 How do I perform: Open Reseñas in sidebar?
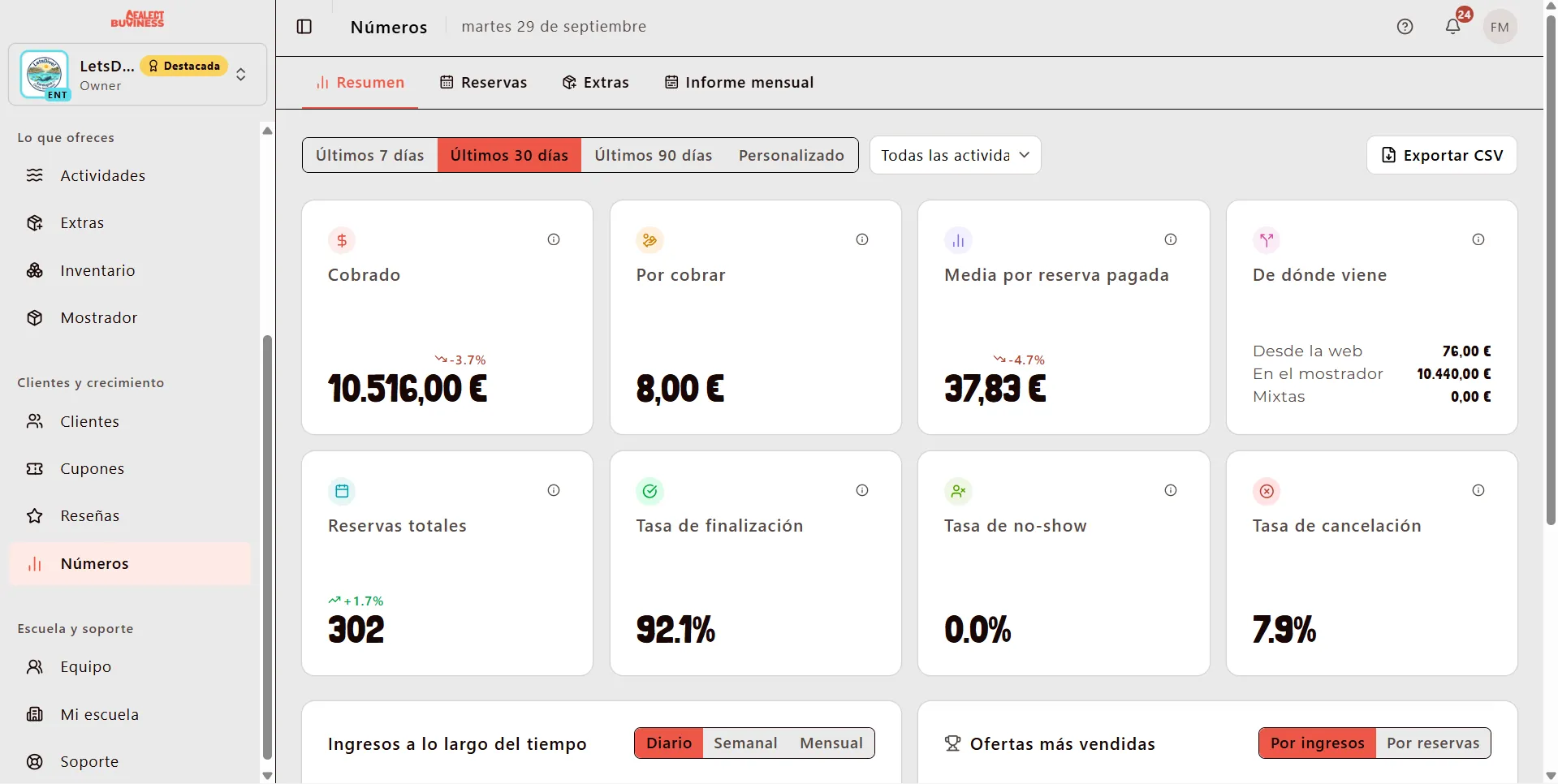(x=130, y=515)
